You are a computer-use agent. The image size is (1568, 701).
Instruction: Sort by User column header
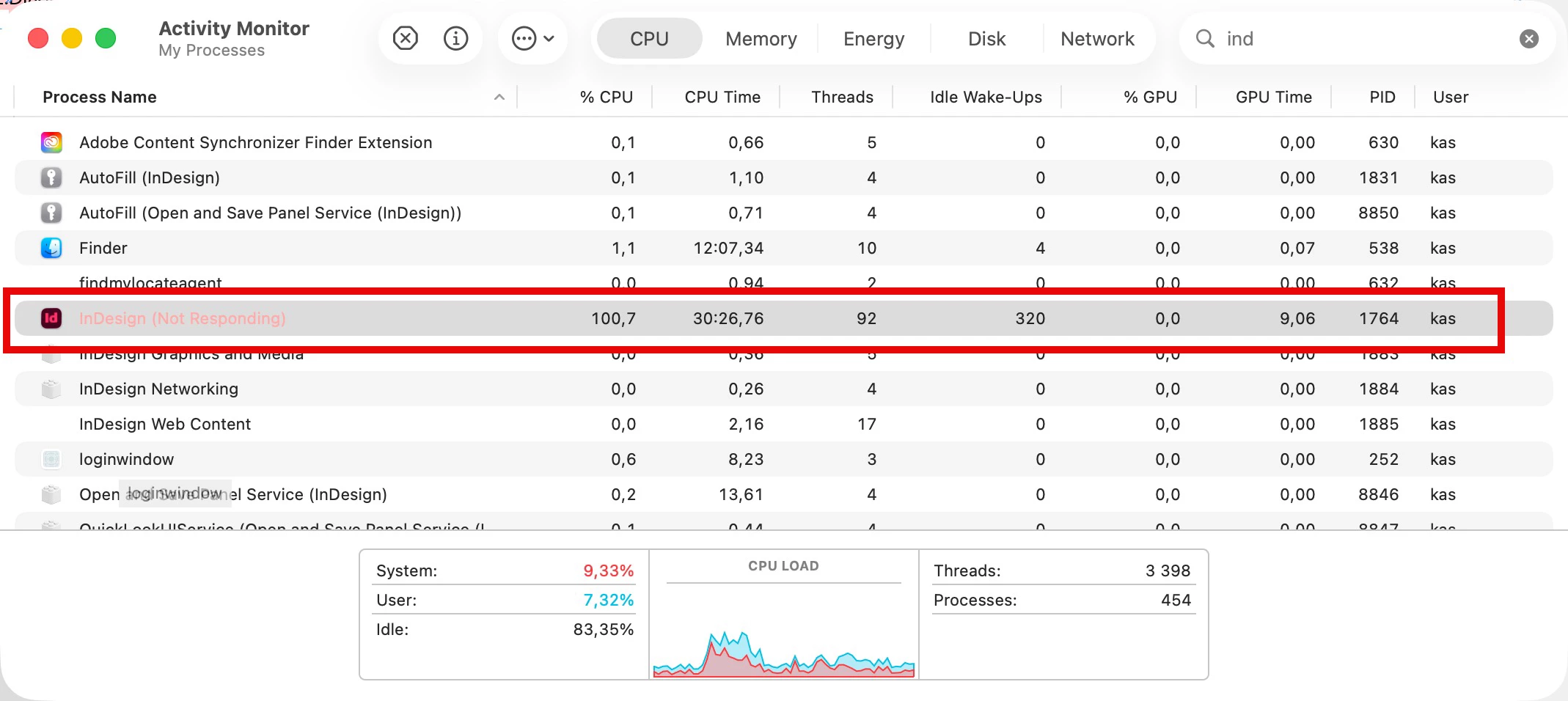(1451, 97)
